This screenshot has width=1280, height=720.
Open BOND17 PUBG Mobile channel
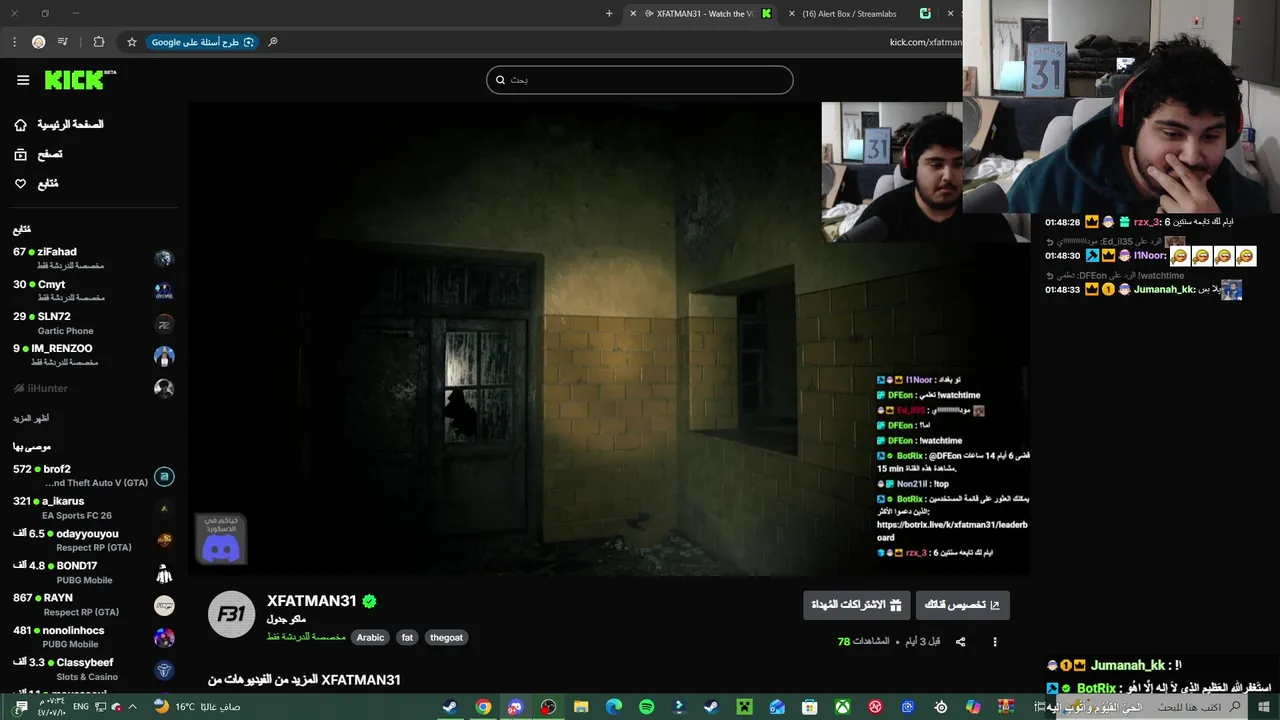tap(93, 573)
